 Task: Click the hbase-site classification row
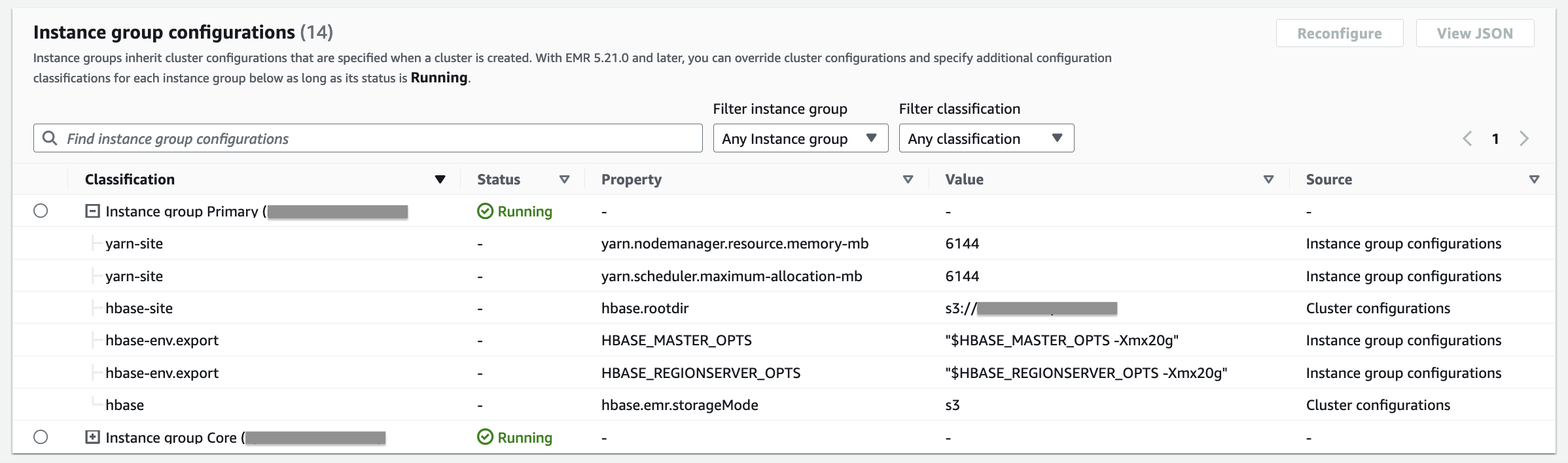139,308
